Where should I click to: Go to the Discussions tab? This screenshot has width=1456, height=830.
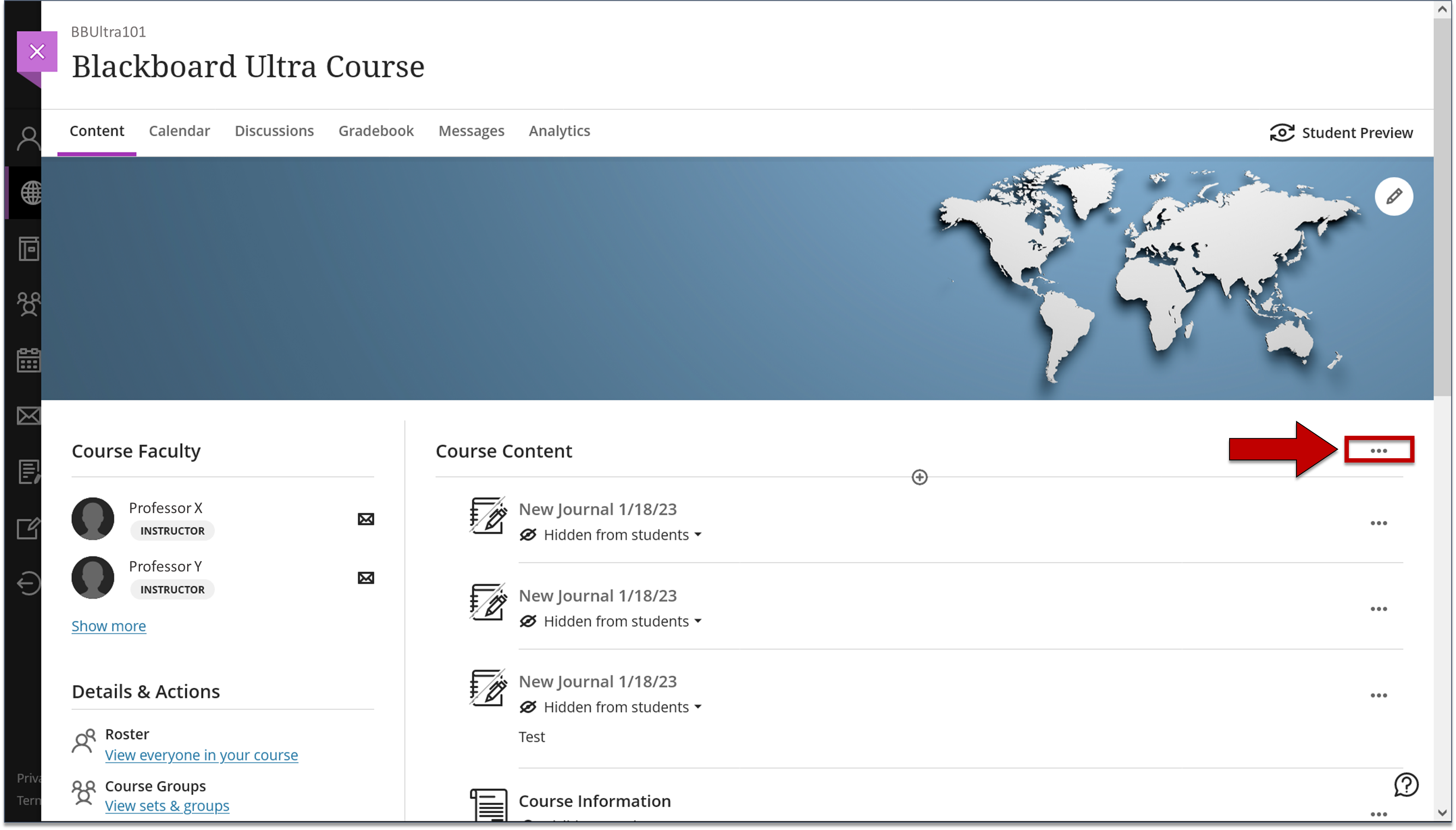[274, 131]
